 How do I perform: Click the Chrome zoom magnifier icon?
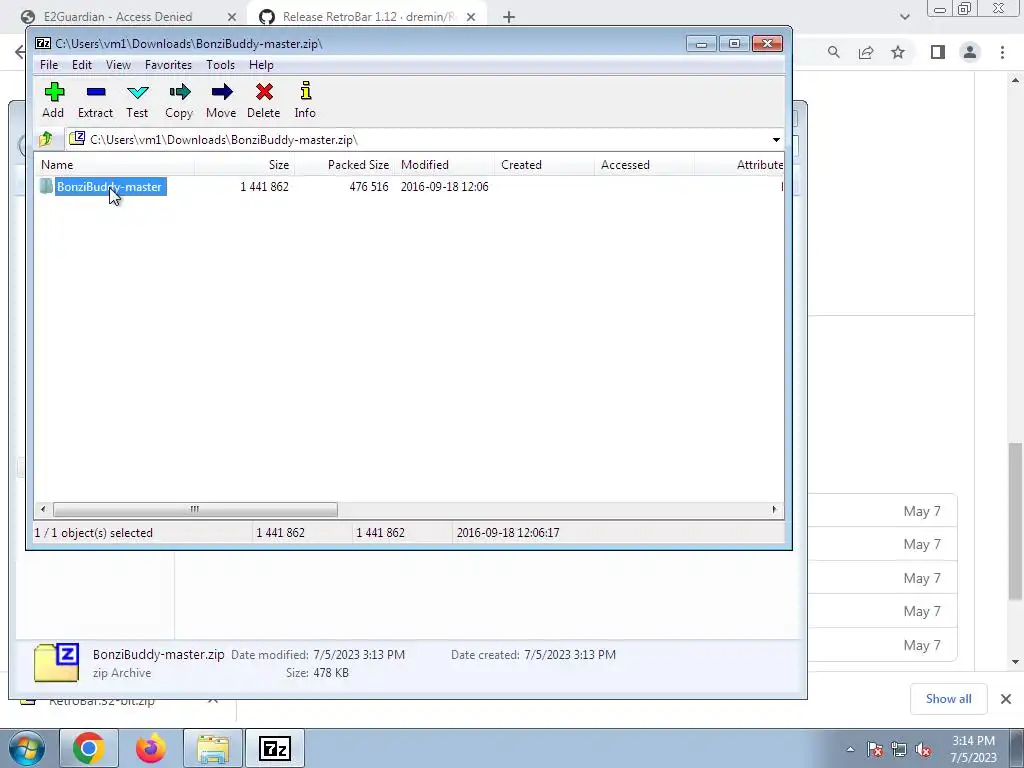[x=833, y=52]
